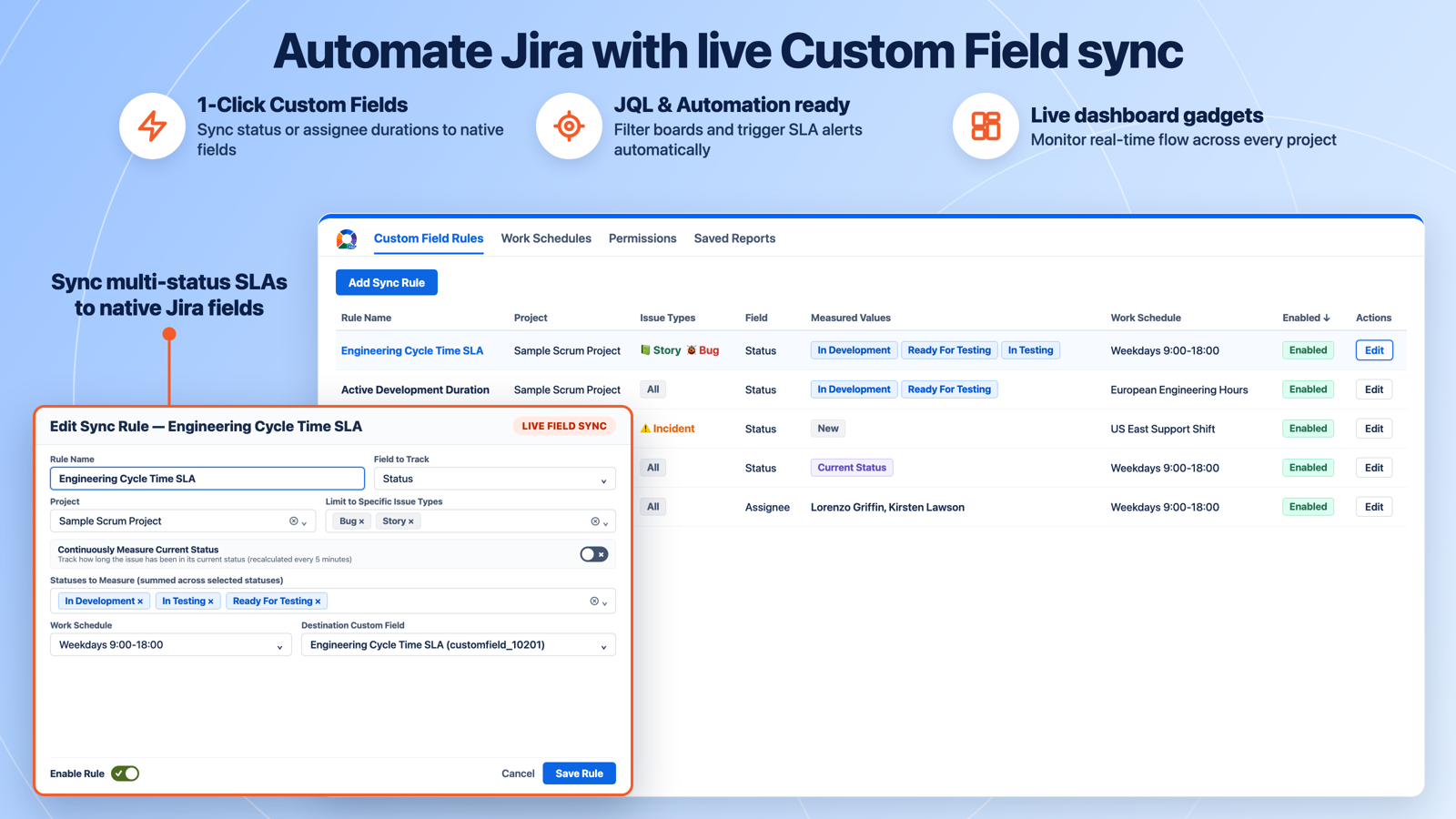Remove the Bug issue type tag

361,521
